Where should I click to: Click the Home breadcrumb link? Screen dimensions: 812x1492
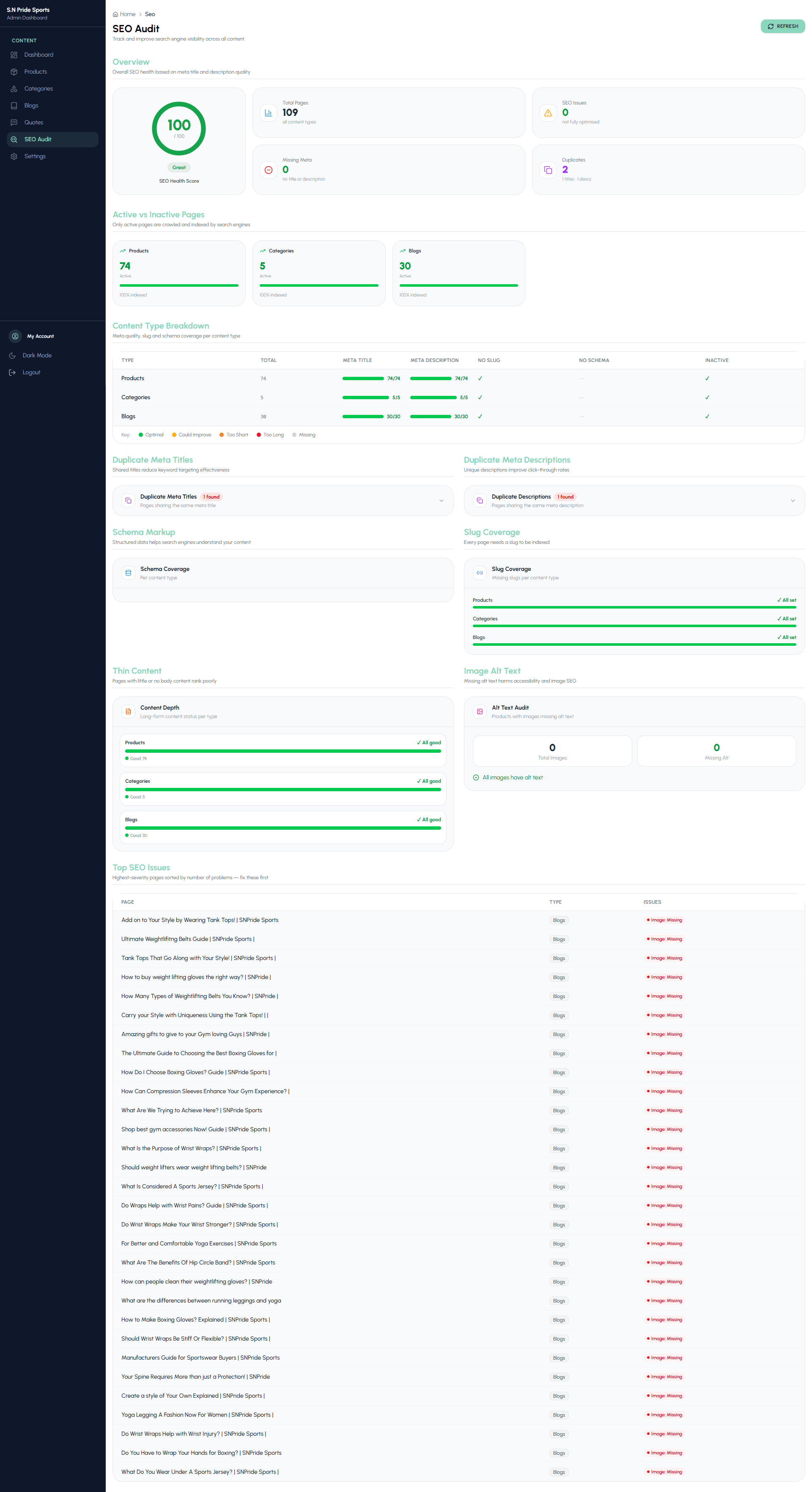(124, 14)
